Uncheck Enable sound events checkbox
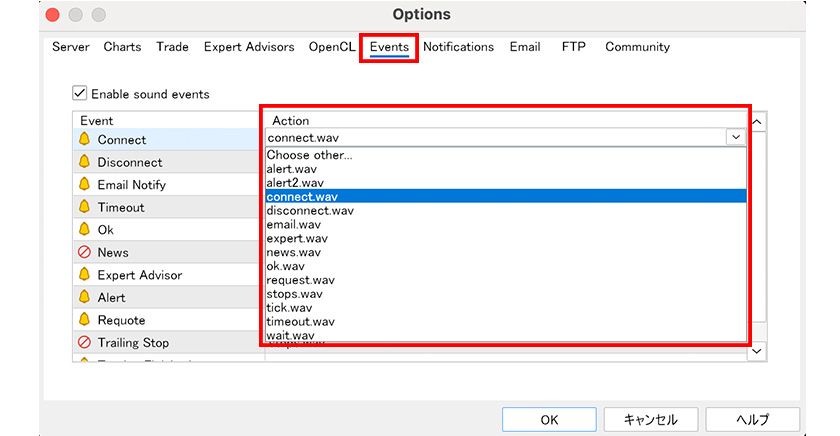 tap(80, 94)
